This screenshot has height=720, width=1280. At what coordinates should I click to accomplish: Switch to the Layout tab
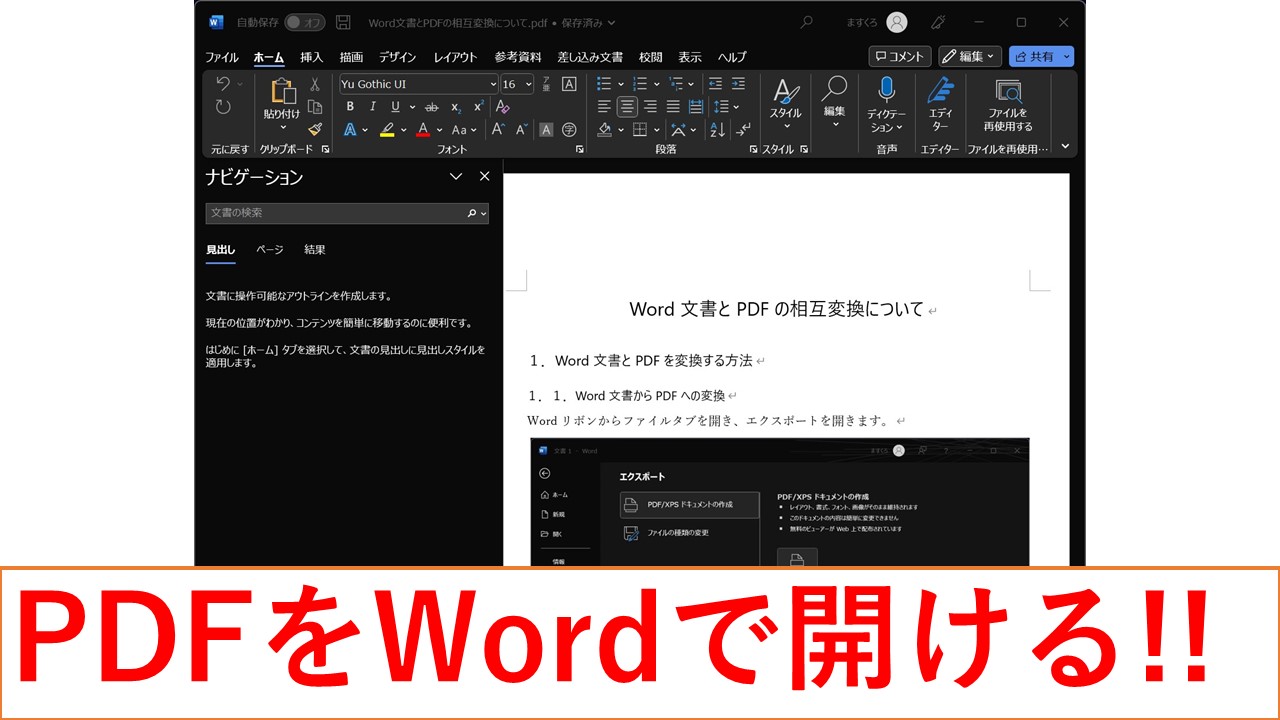[x=455, y=57]
